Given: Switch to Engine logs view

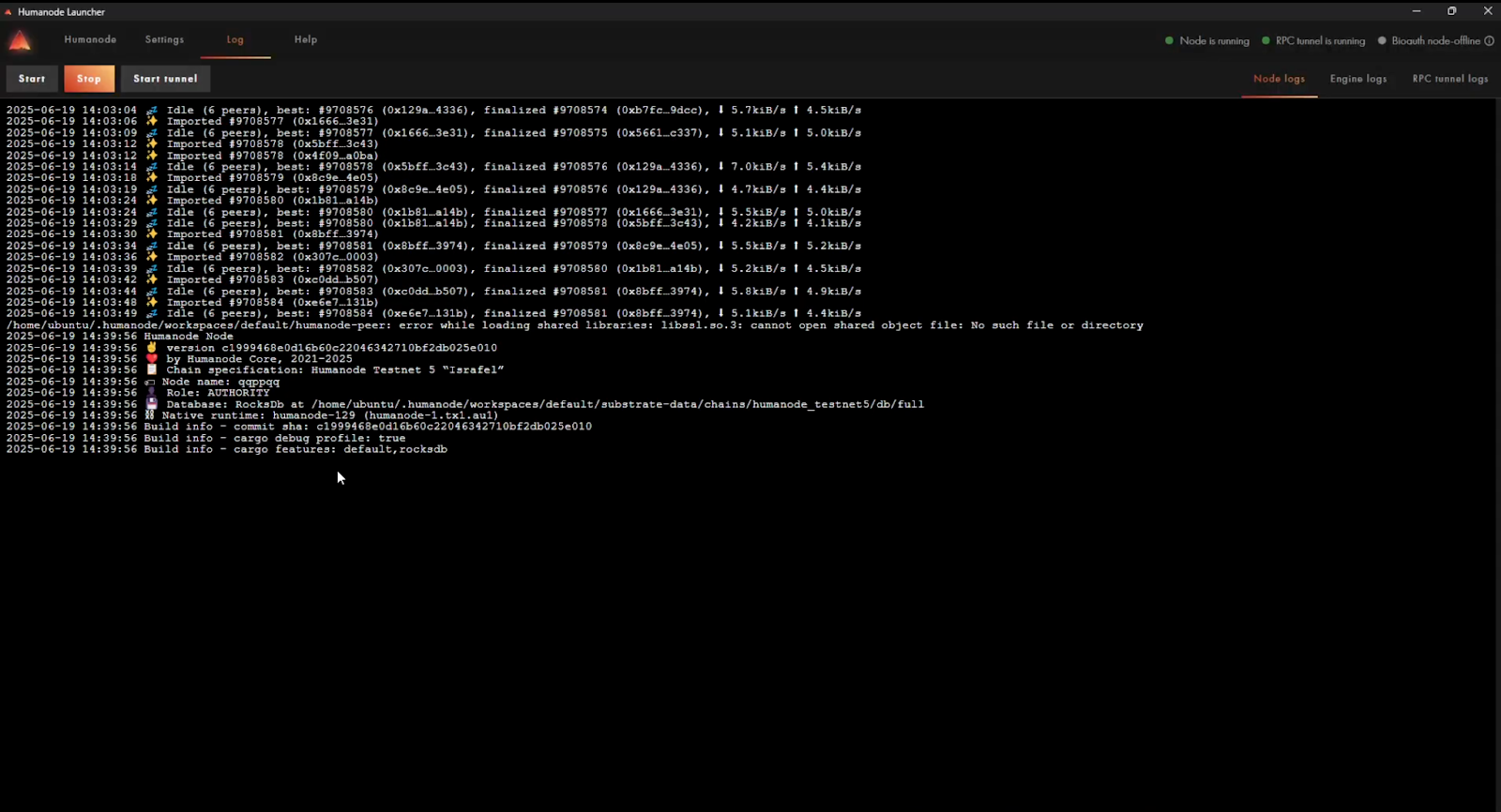Looking at the screenshot, I should point(1358,79).
